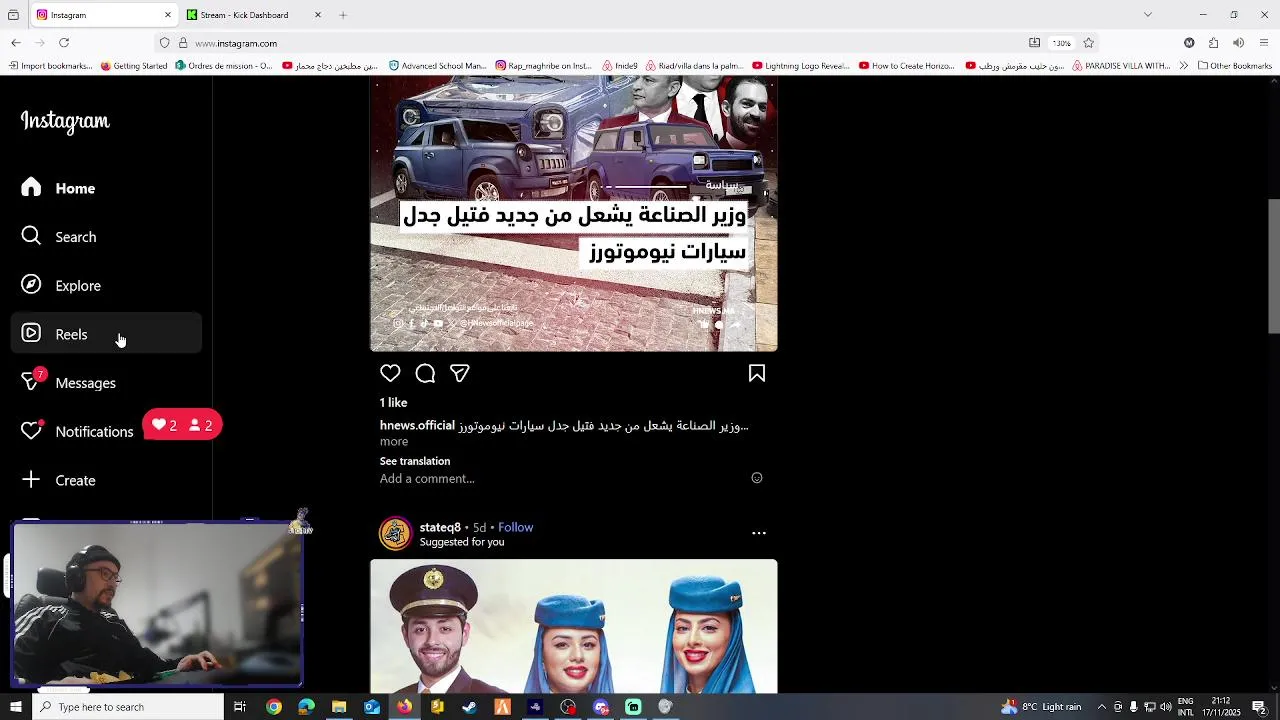Open the Advanced School Man... bookmark
This screenshot has height=720, width=1280.
tap(437, 66)
